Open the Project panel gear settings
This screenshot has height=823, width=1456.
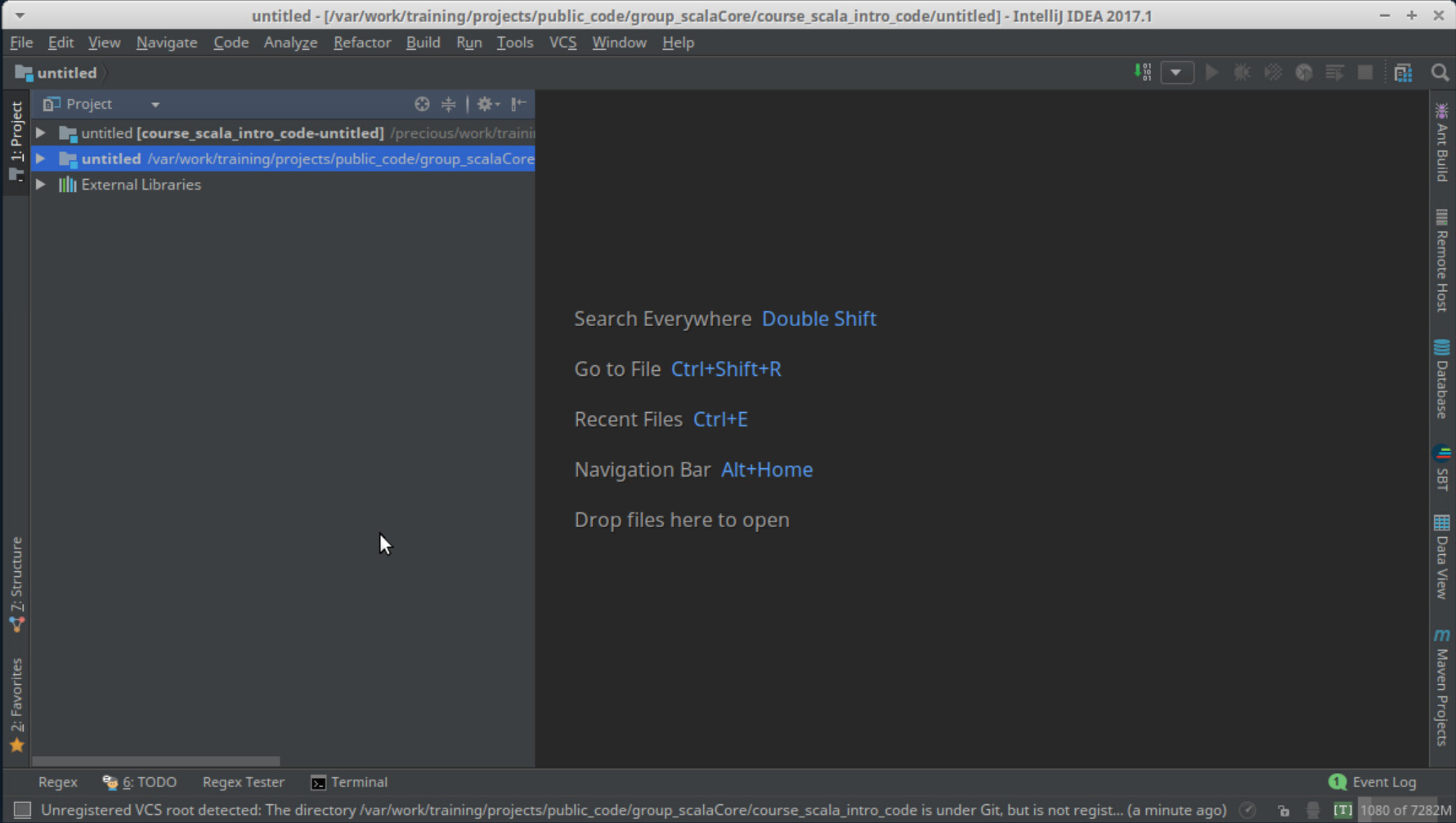(488, 104)
